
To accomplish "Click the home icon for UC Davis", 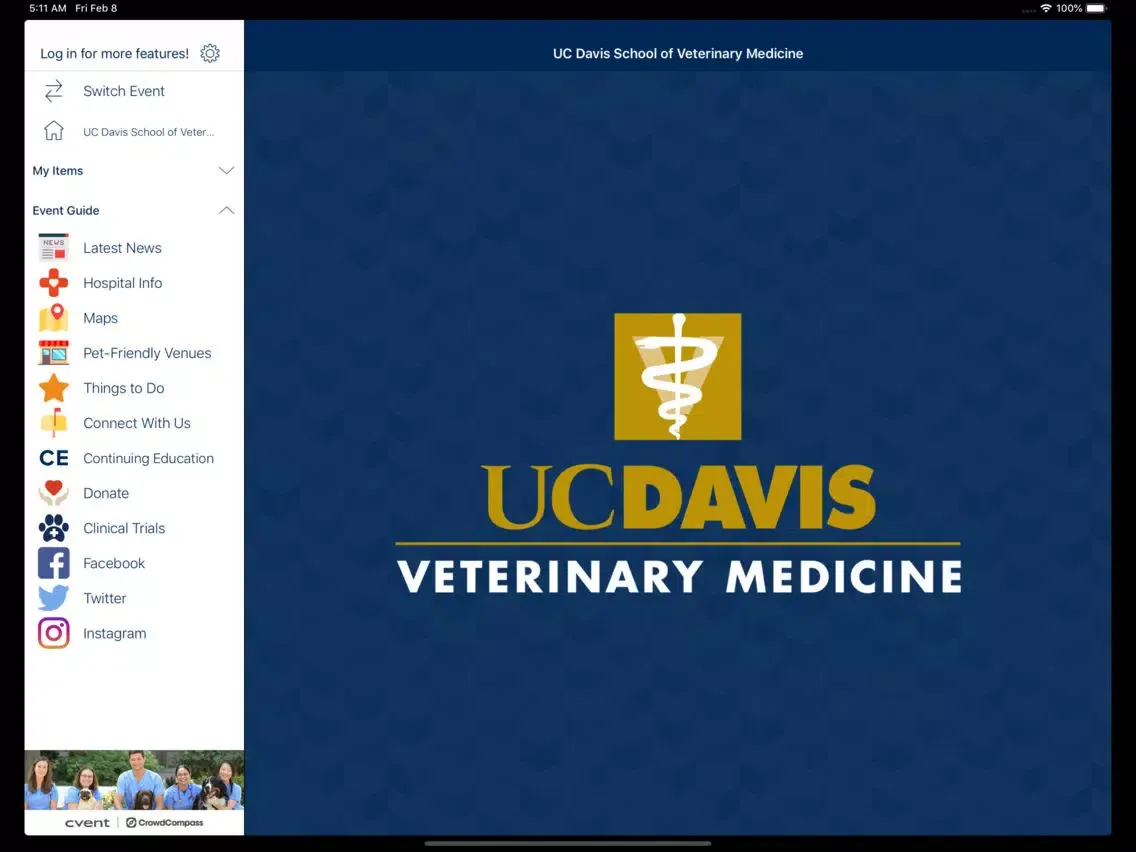I will click(x=54, y=130).
